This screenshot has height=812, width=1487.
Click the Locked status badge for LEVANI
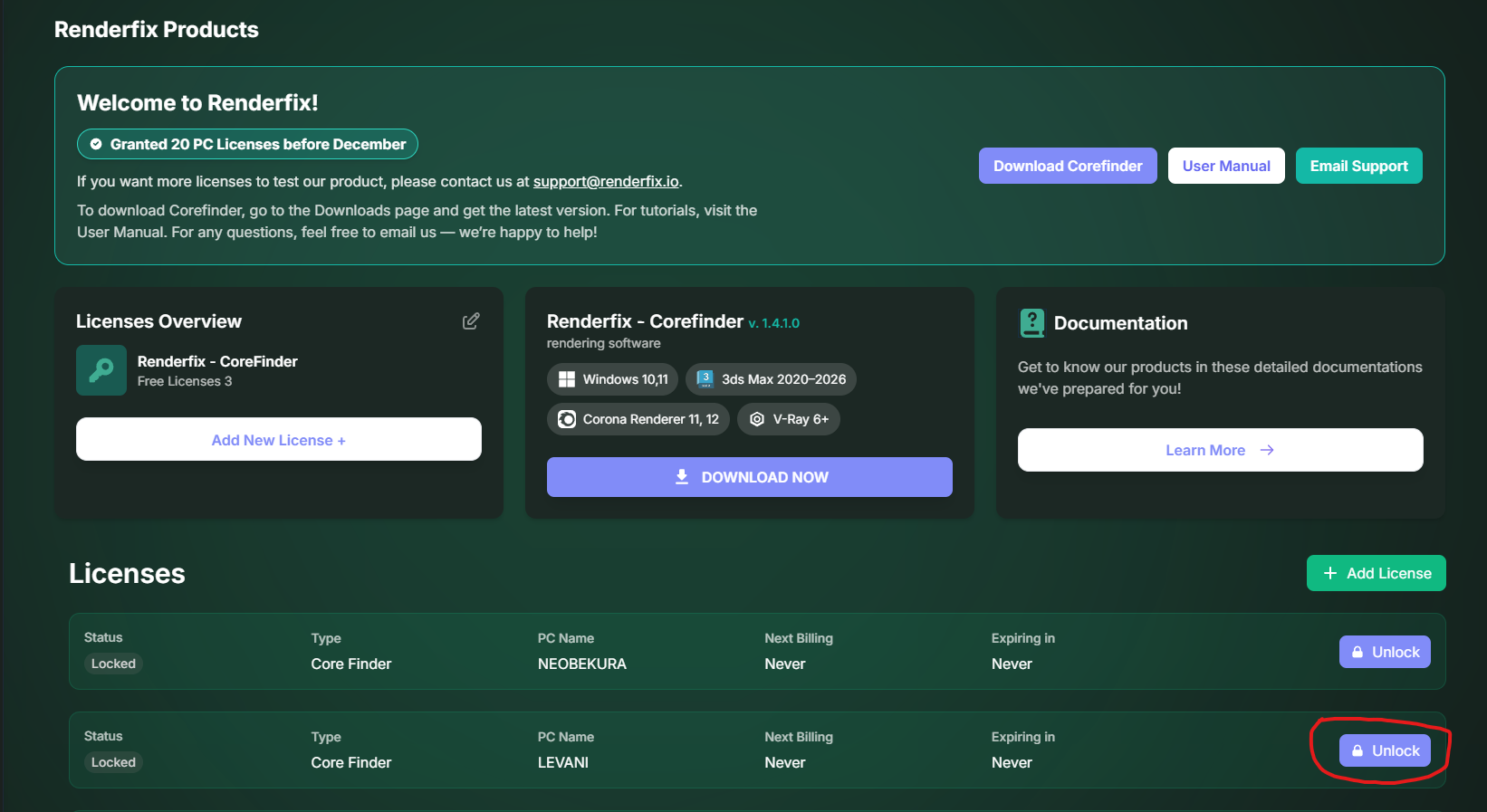pos(113,762)
